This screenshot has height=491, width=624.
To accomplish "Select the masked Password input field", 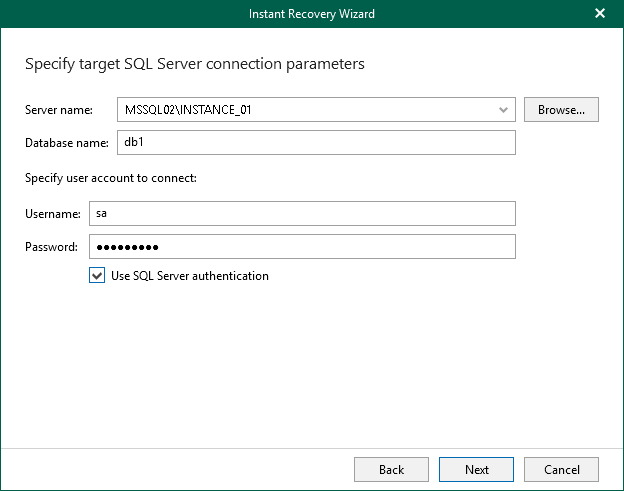I will pyautogui.click(x=301, y=247).
